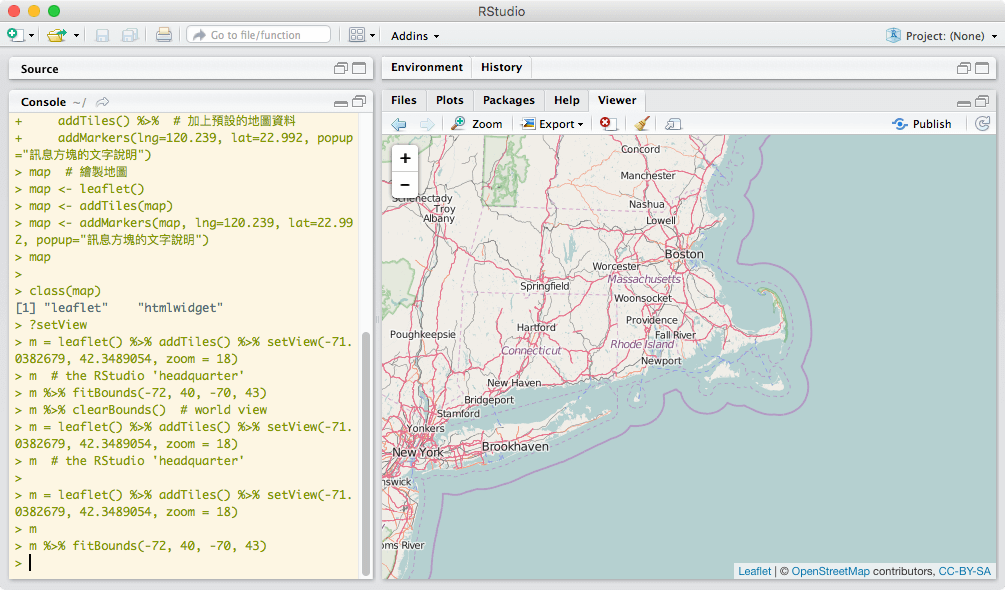Viewport: 1005px width, 590px height.
Task: Switch to the Plots tab
Action: coord(450,100)
